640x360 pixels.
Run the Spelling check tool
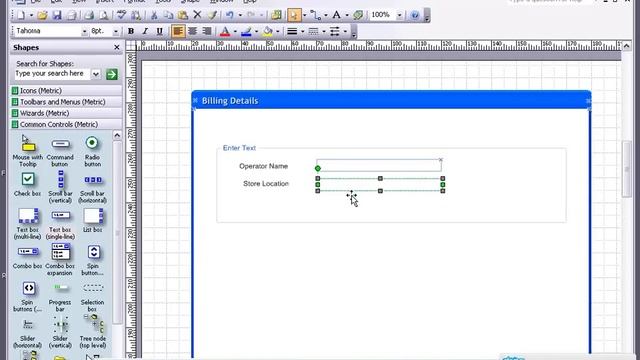(121, 16)
